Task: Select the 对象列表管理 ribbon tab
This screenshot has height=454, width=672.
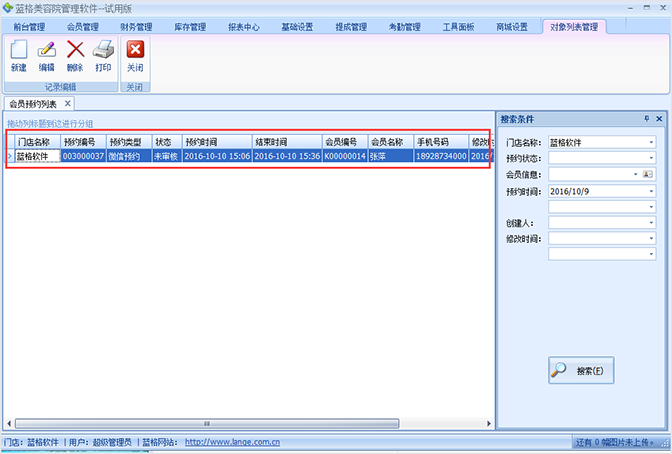Action: [x=574, y=27]
